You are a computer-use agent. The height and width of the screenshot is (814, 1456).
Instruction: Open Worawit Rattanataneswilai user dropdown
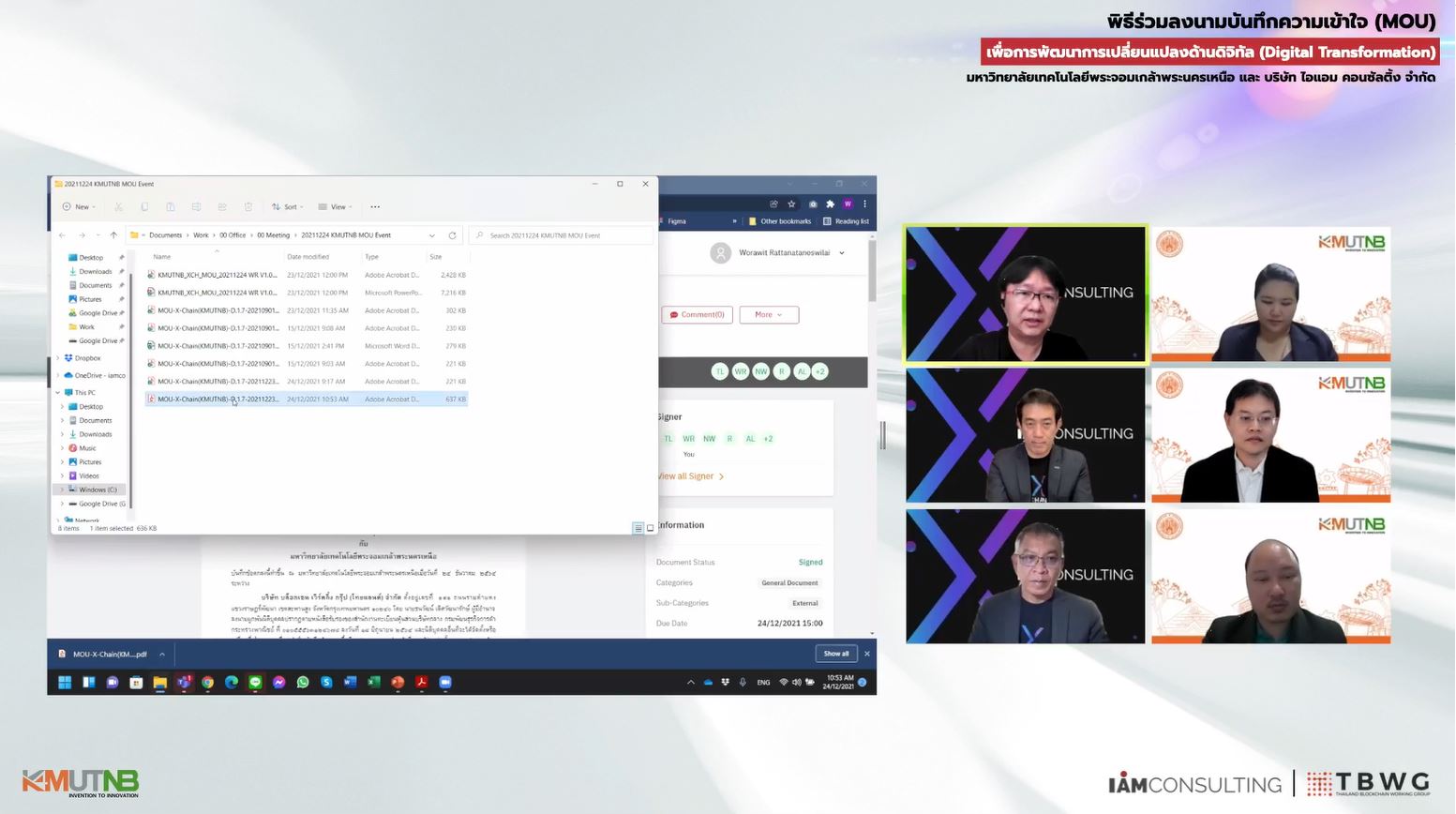pyautogui.click(x=778, y=253)
